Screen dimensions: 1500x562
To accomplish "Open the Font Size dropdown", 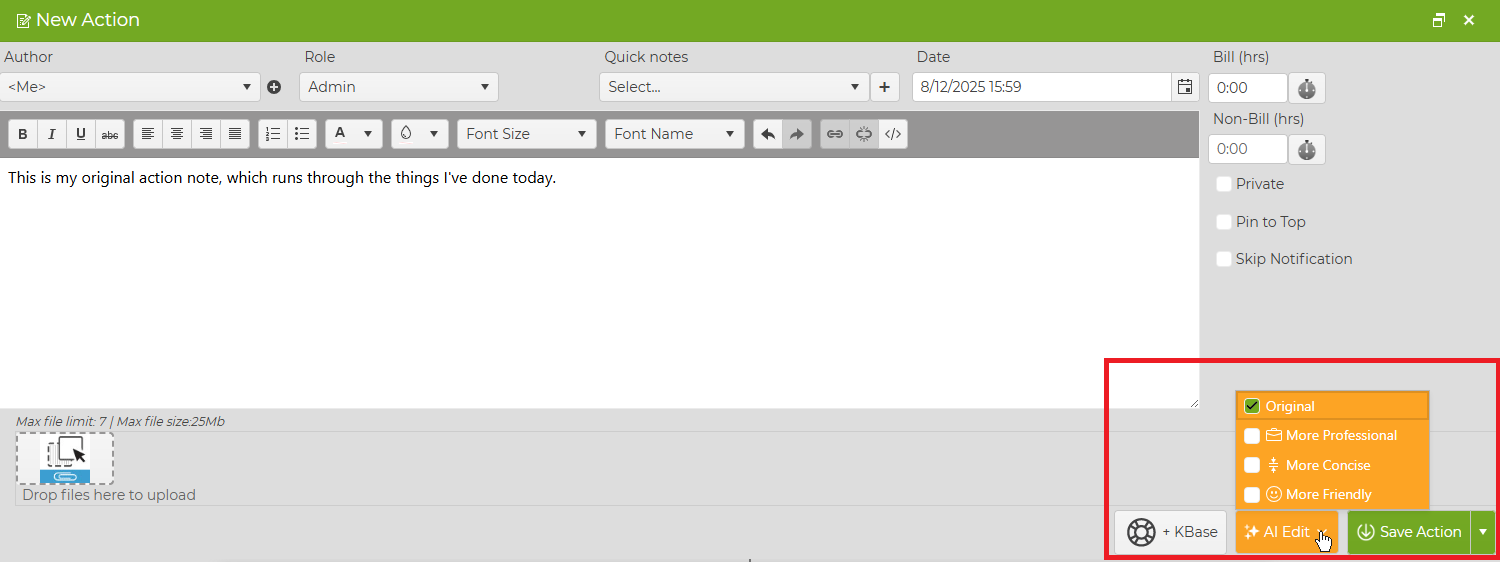I will point(527,134).
